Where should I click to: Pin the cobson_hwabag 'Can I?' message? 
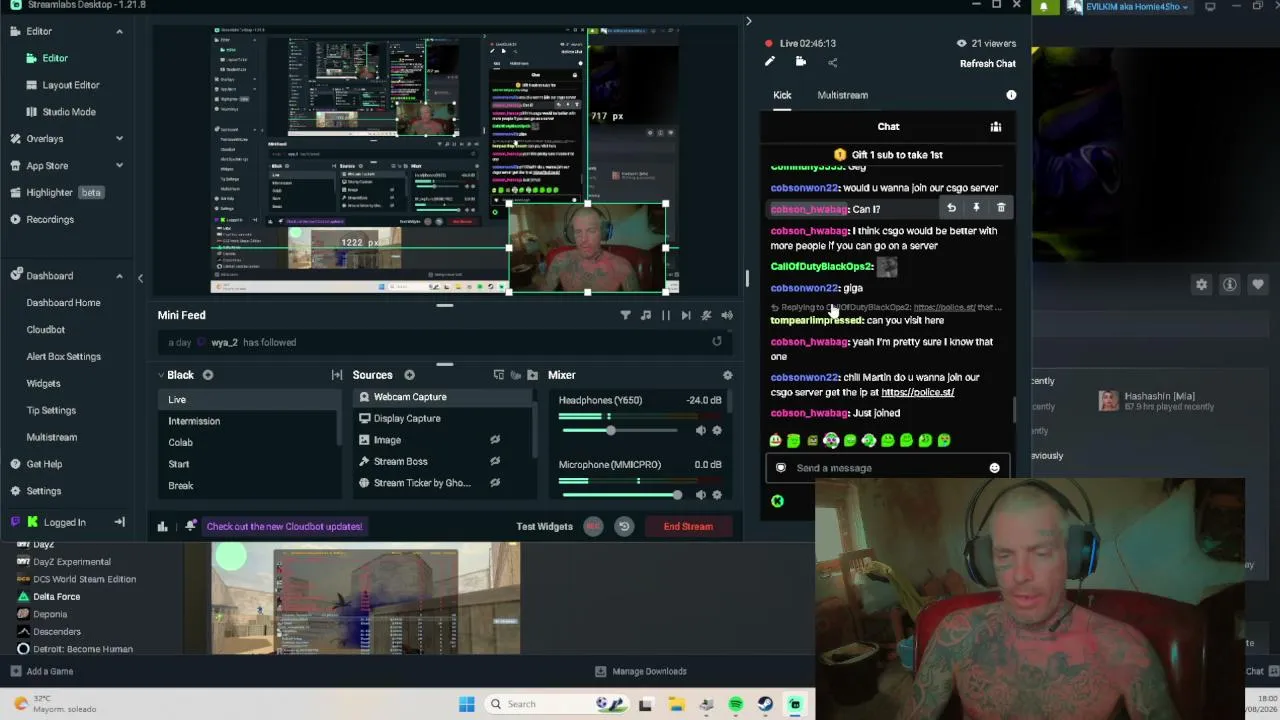click(976, 208)
